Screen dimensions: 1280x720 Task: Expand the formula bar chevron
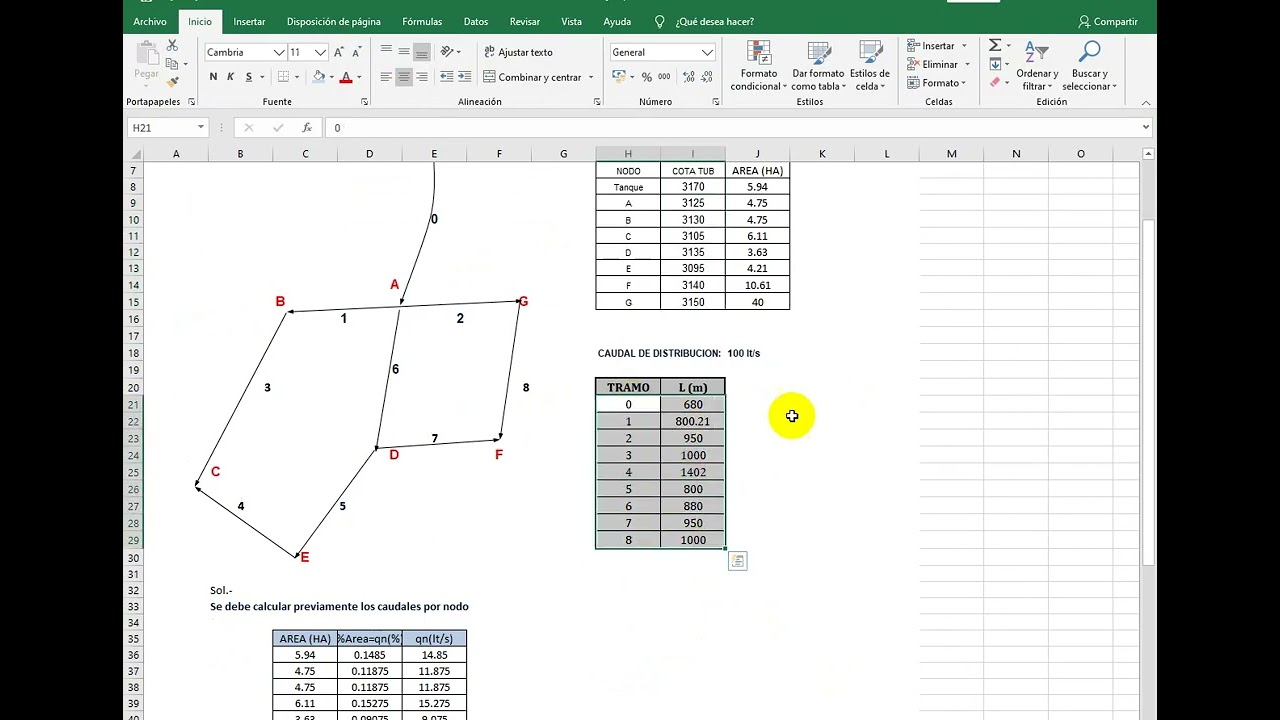point(1146,127)
